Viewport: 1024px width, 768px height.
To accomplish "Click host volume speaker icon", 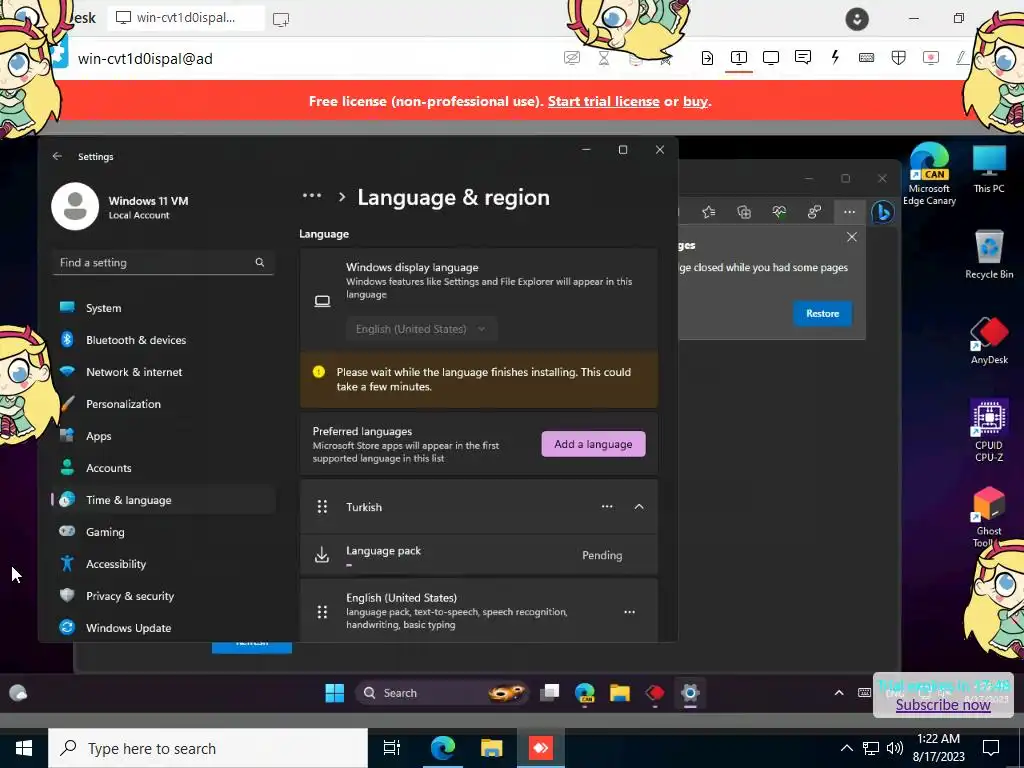I will click(895, 748).
